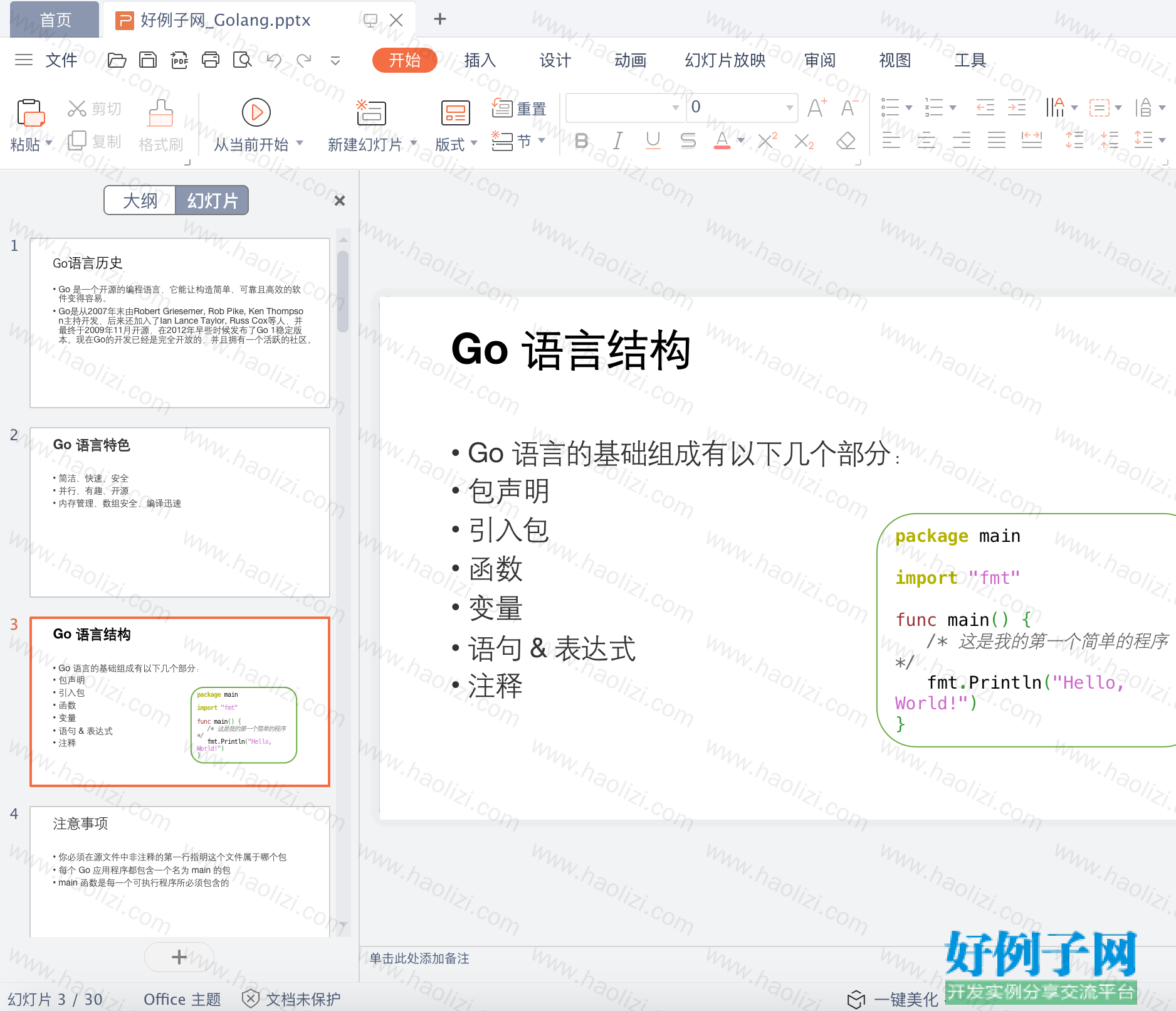Clear formatting with eraser icon
This screenshot has height=1011, width=1176.
(x=846, y=141)
